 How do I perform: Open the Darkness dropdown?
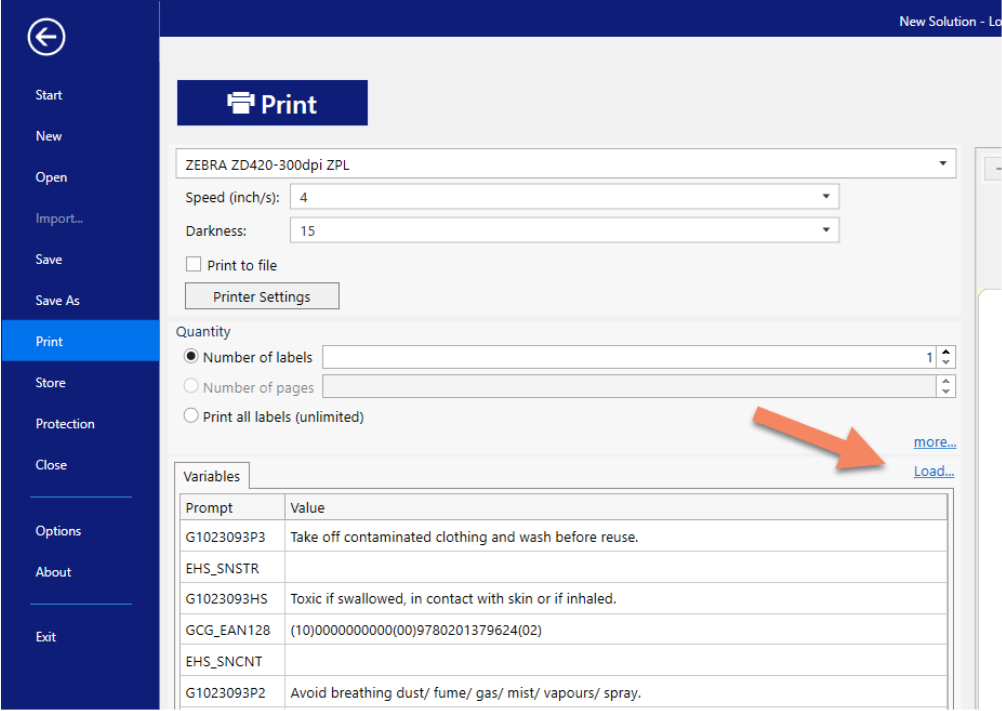[826, 230]
